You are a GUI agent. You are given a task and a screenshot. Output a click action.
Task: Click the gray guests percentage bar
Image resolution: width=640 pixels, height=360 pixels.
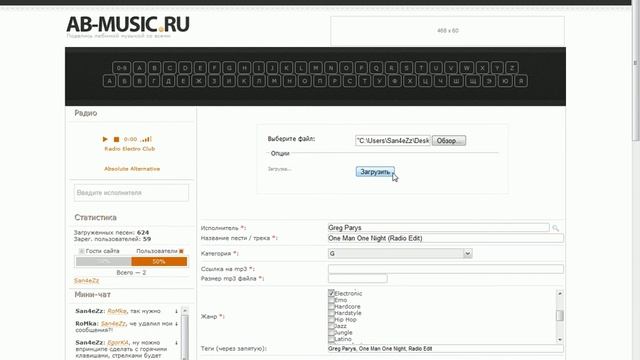104,262
